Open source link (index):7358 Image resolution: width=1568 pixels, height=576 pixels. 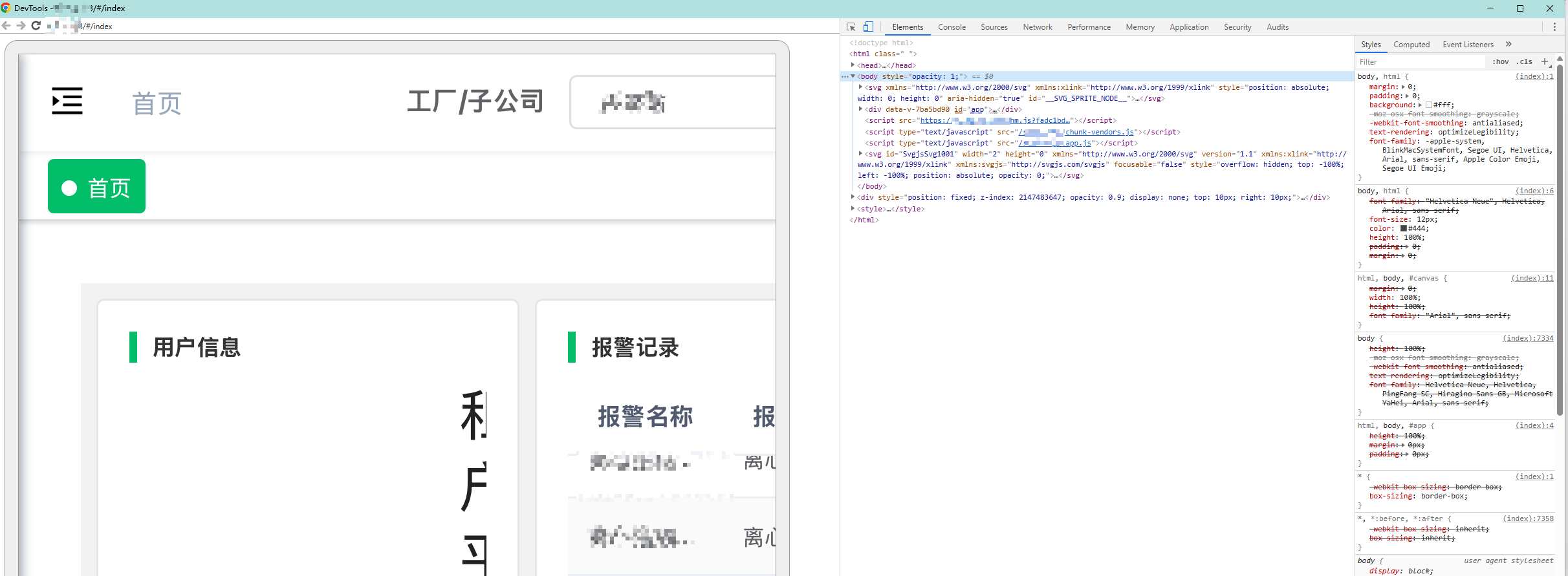pyautogui.click(x=1528, y=518)
